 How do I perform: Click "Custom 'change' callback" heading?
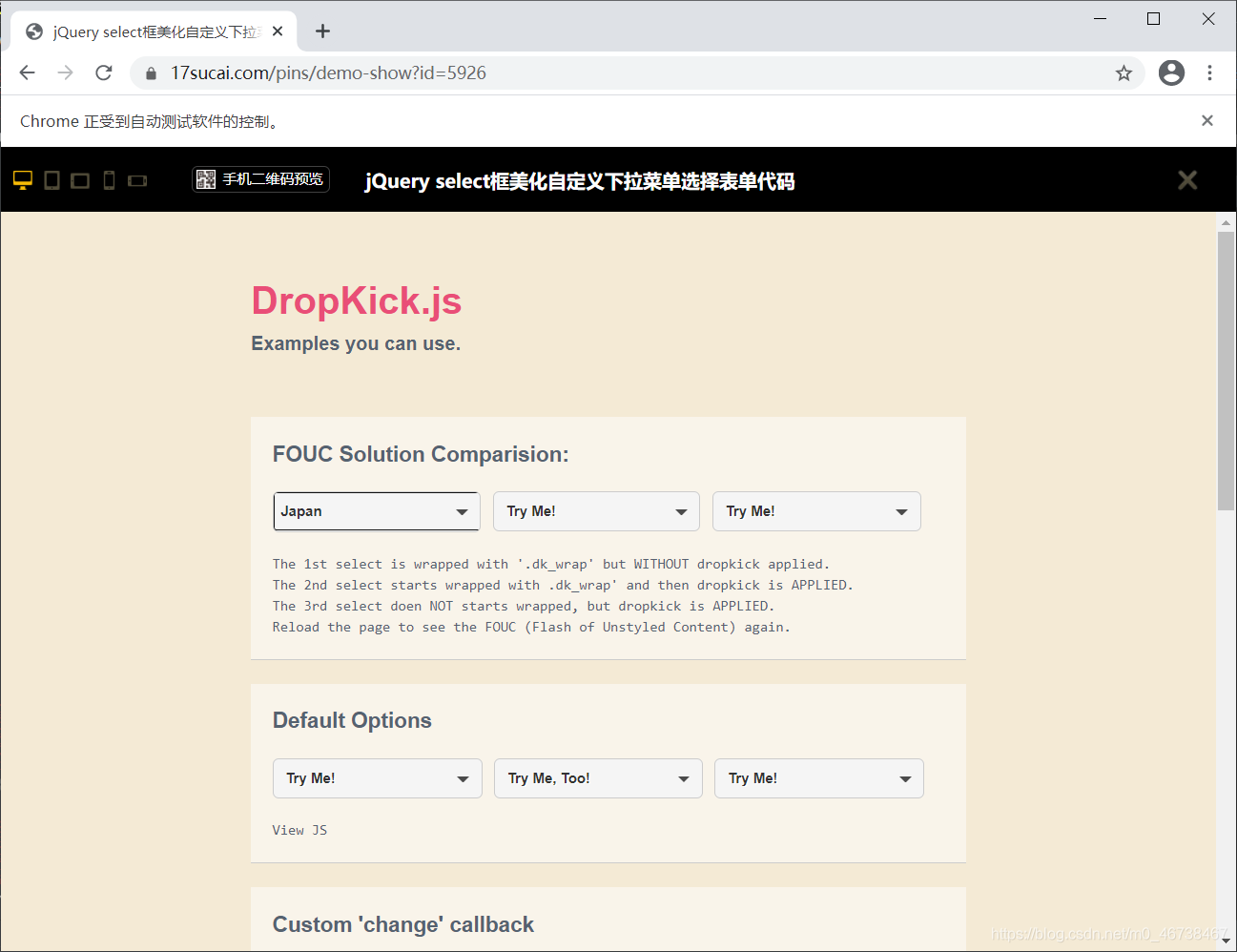(403, 924)
